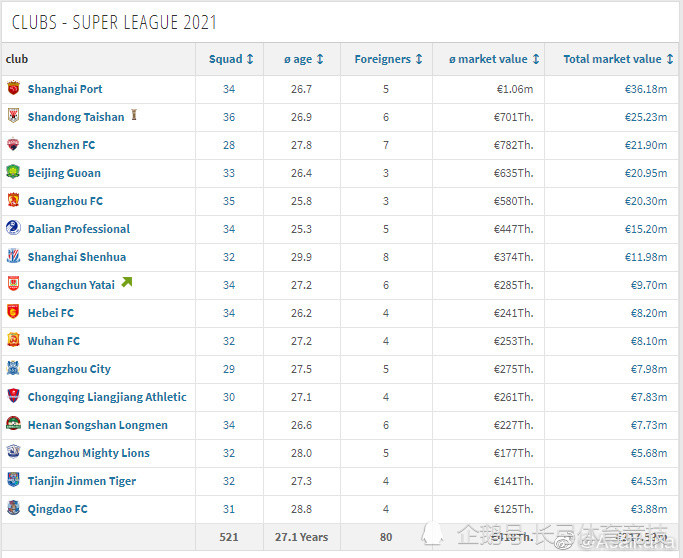Sort by Foreigners column header
The image size is (683, 558).
click(x=388, y=59)
